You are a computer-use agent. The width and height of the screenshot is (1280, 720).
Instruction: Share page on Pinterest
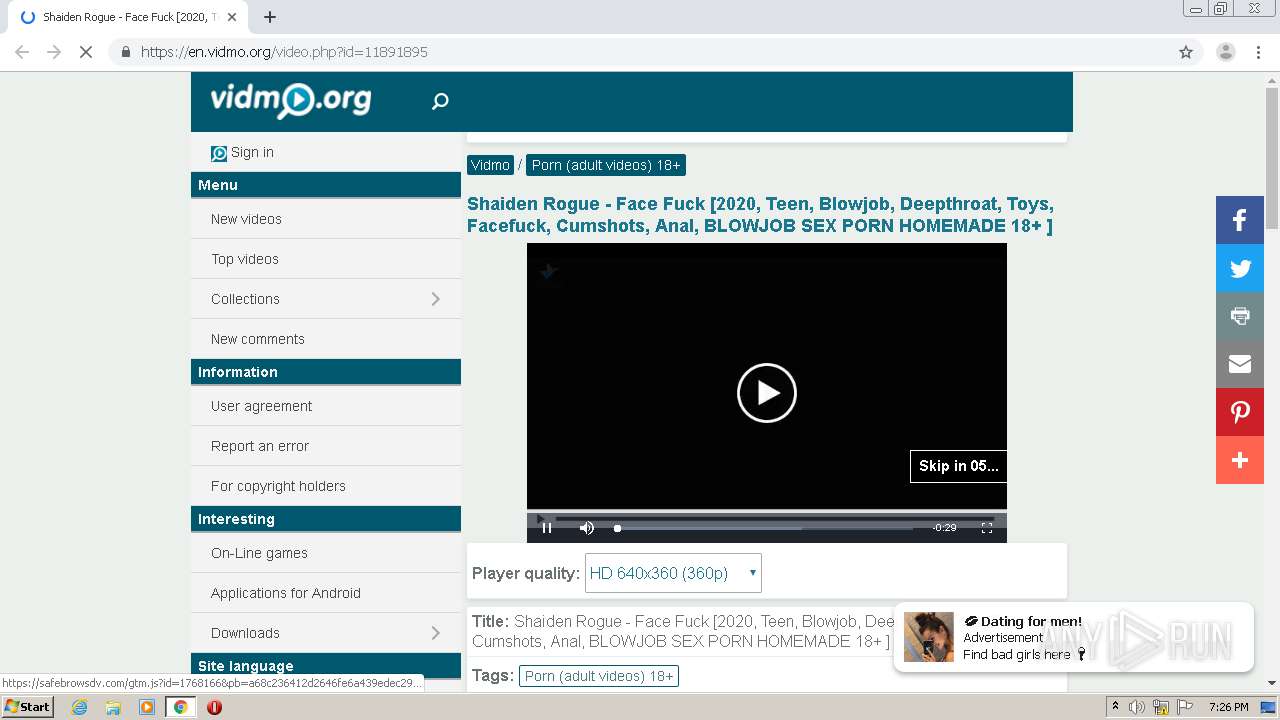[x=1240, y=412]
